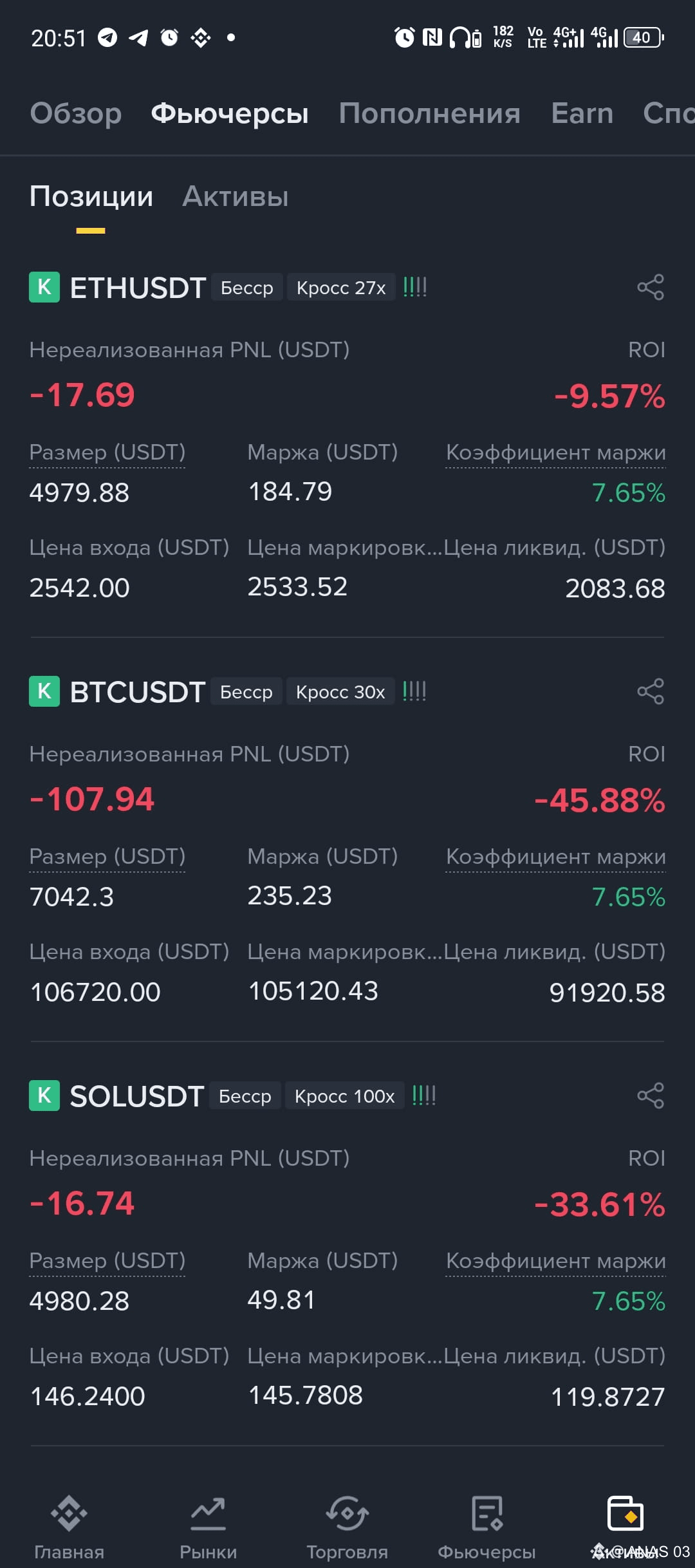Share the SOLUSDT position
The width and height of the screenshot is (695, 1568).
pyautogui.click(x=650, y=1096)
